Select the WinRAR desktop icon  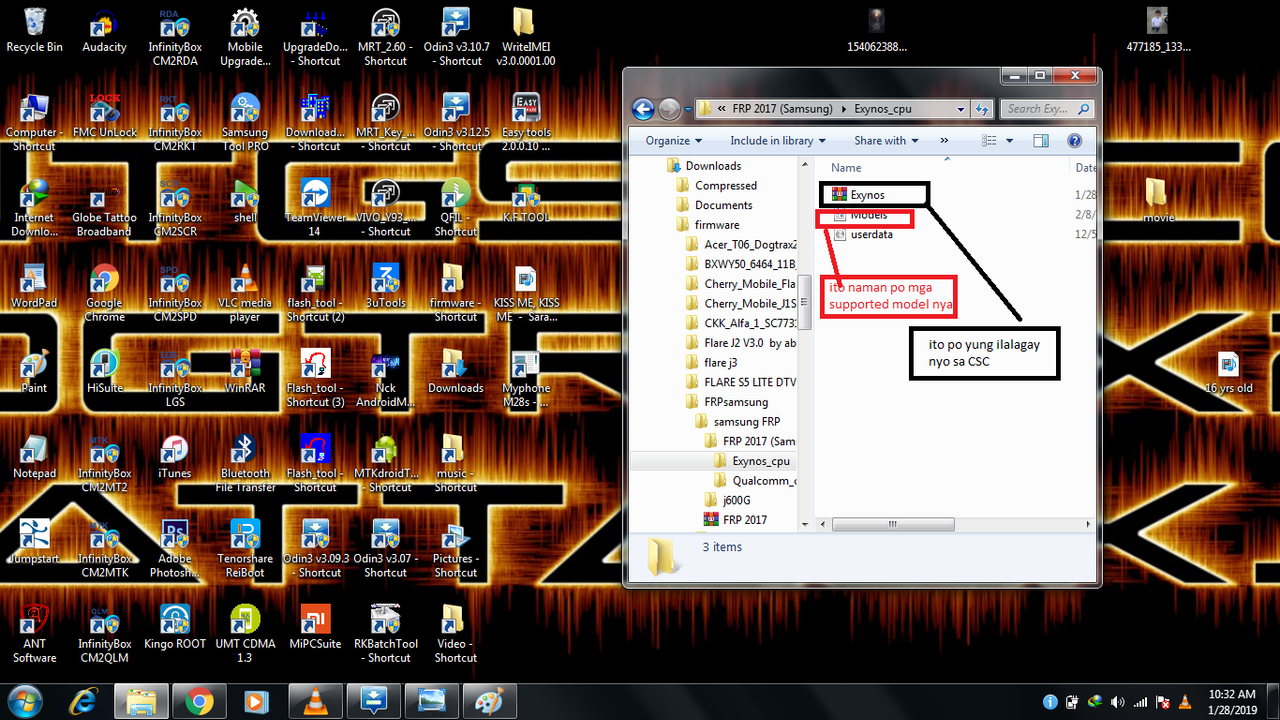pyautogui.click(x=245, y=370)
